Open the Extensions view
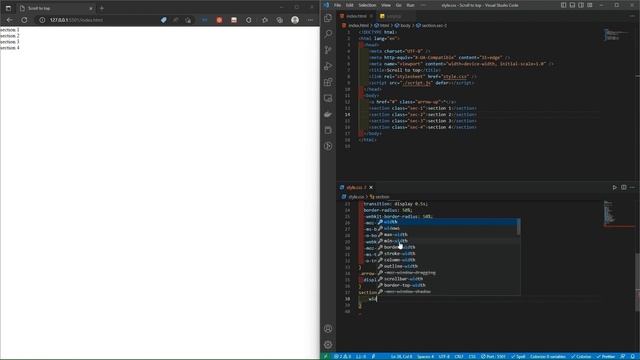The height and width of the screenshot is (360, 640). [x=328, y=82]
